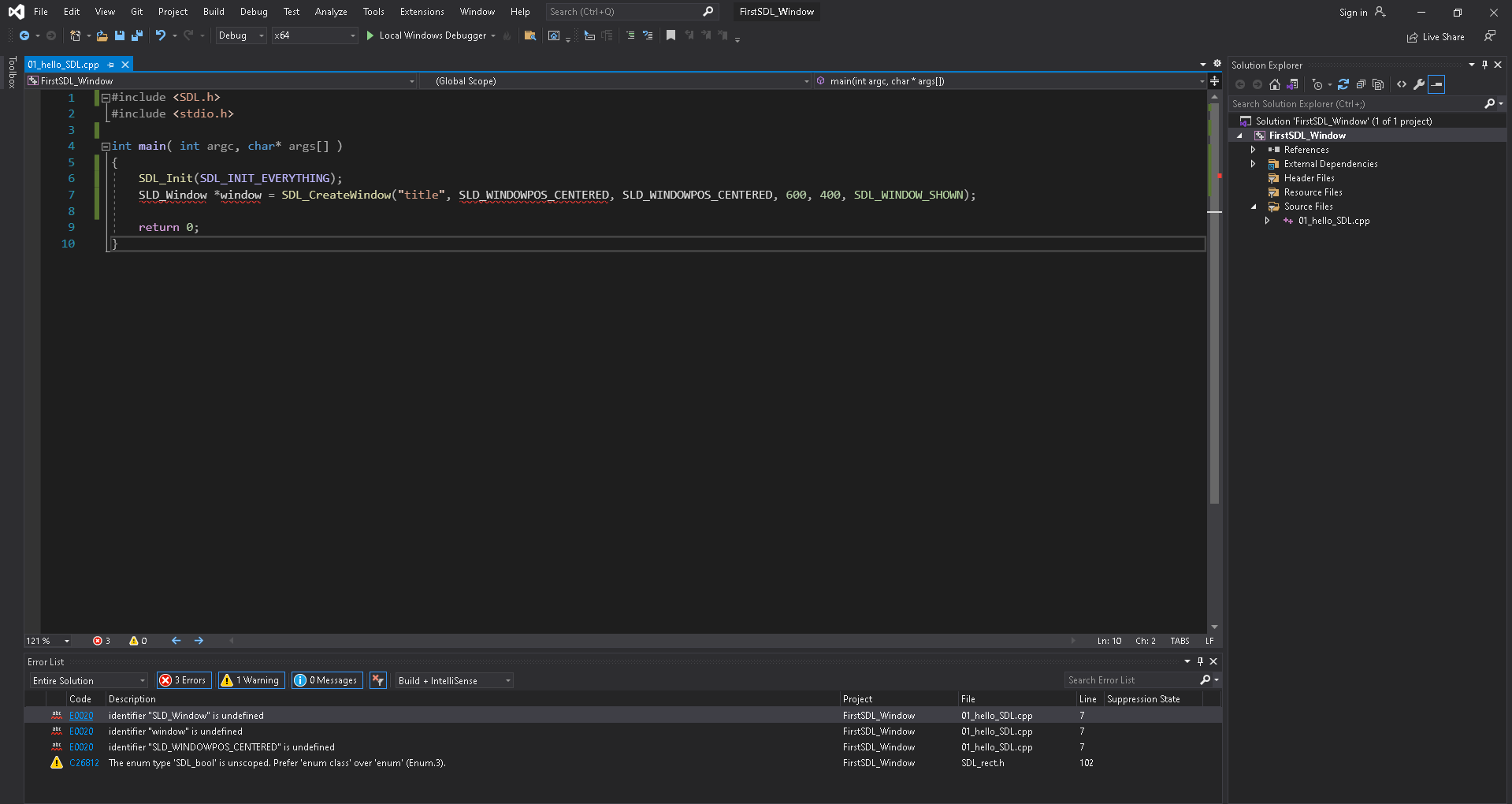The height and width of the screenshot is (804, 1512).
Task: Toggle Show All Files in Solution Explorer
Action: (1378, 84)
